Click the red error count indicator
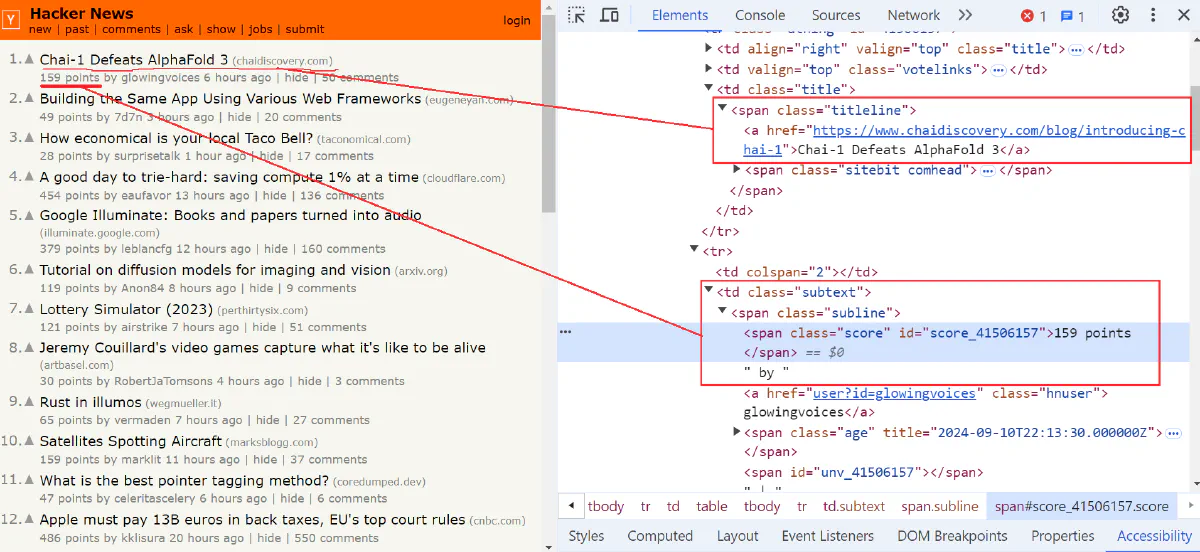The image size is (1200, 552). (1033, 16)
